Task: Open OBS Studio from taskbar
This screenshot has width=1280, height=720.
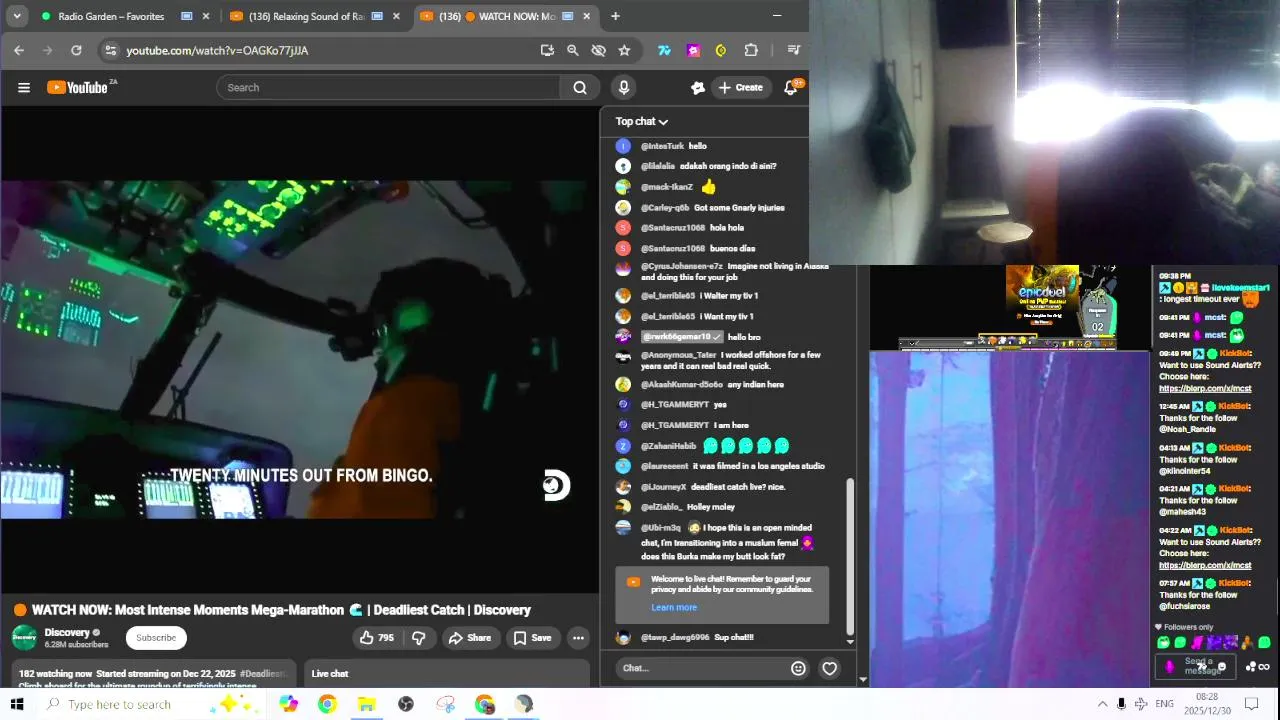Action: click(x=406, y=704)
